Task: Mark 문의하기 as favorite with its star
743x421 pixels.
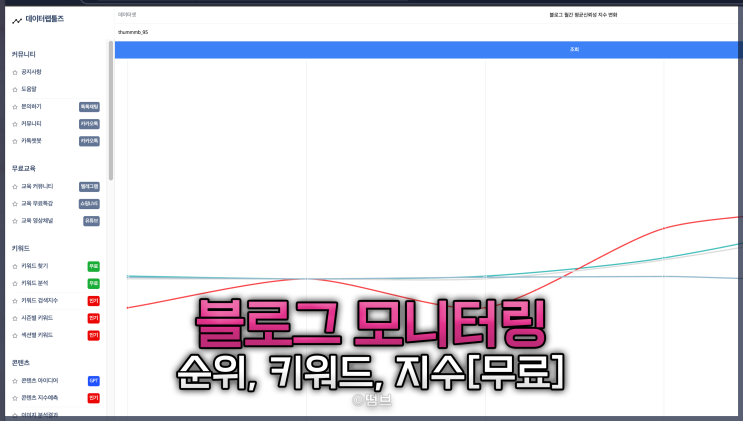Action: (15, 107)
